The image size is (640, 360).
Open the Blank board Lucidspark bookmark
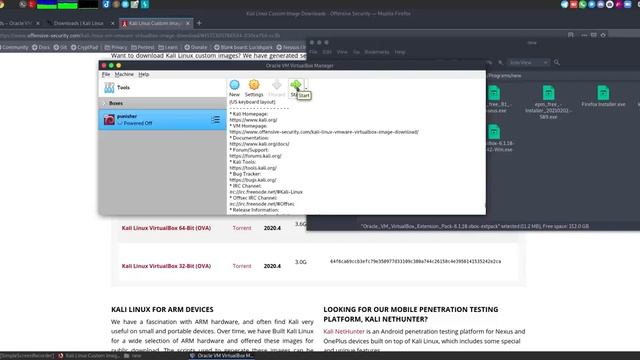(243, 47)
